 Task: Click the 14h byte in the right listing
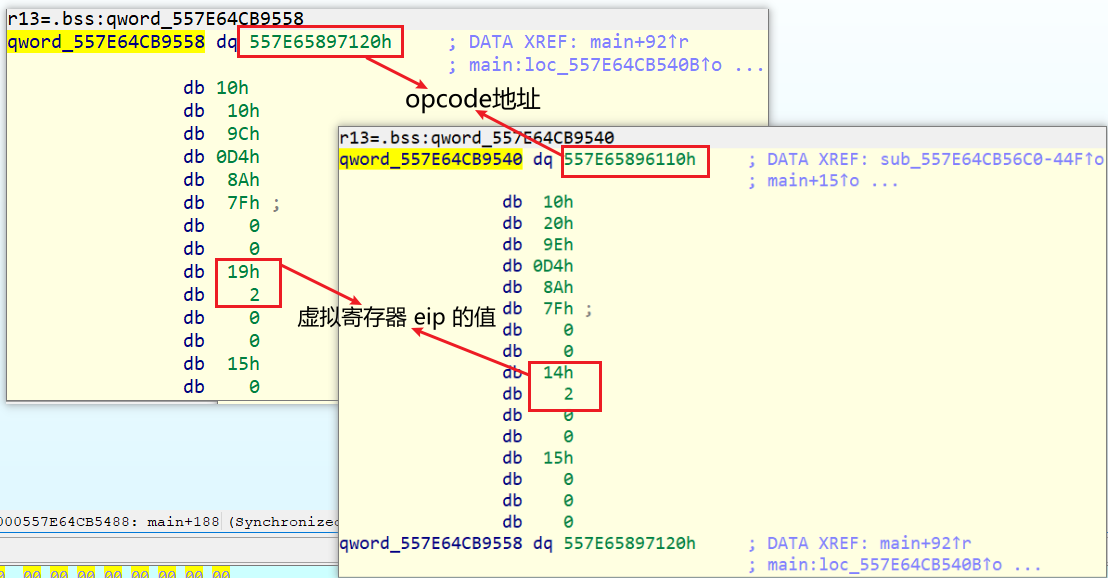pyautogui.click(x=558, y=372)
